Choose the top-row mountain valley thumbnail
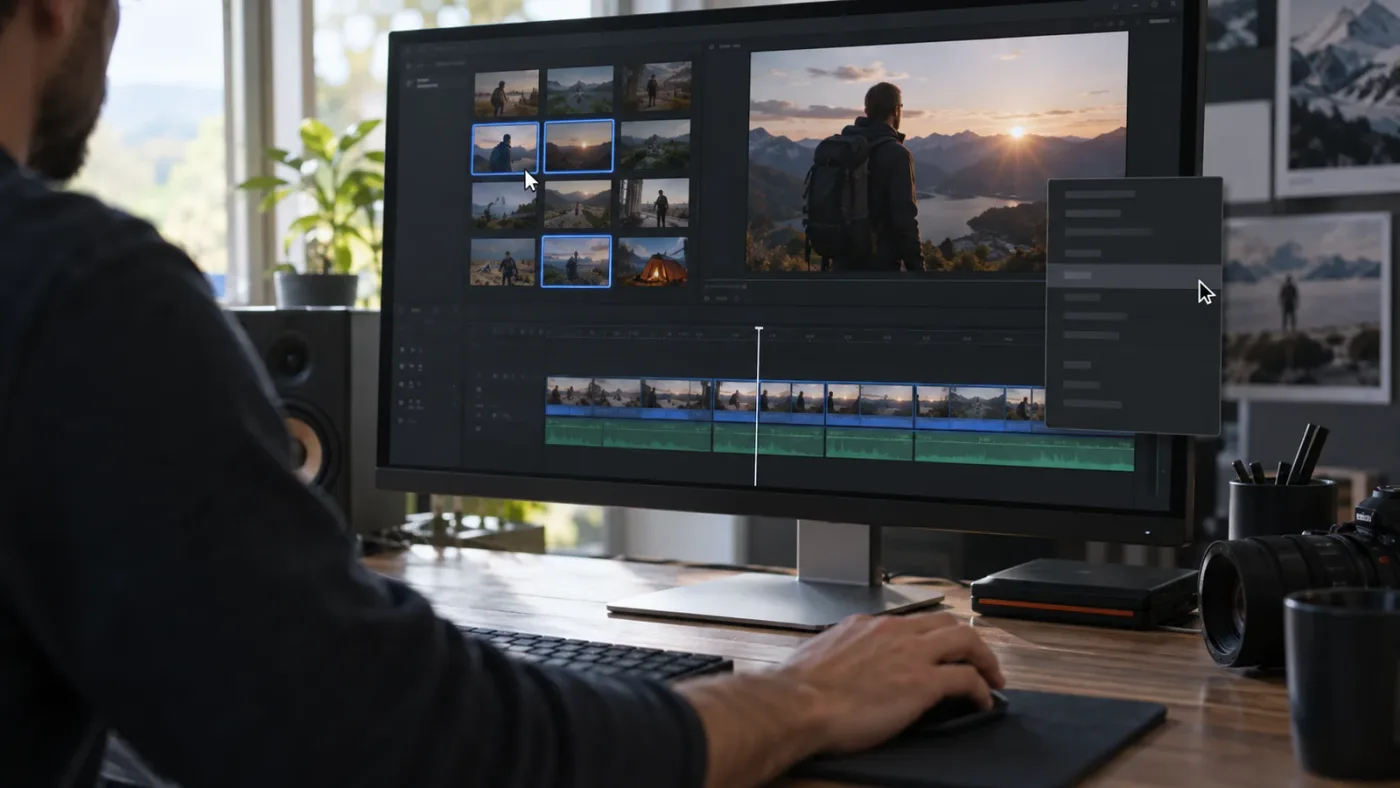 click(580, 90)
